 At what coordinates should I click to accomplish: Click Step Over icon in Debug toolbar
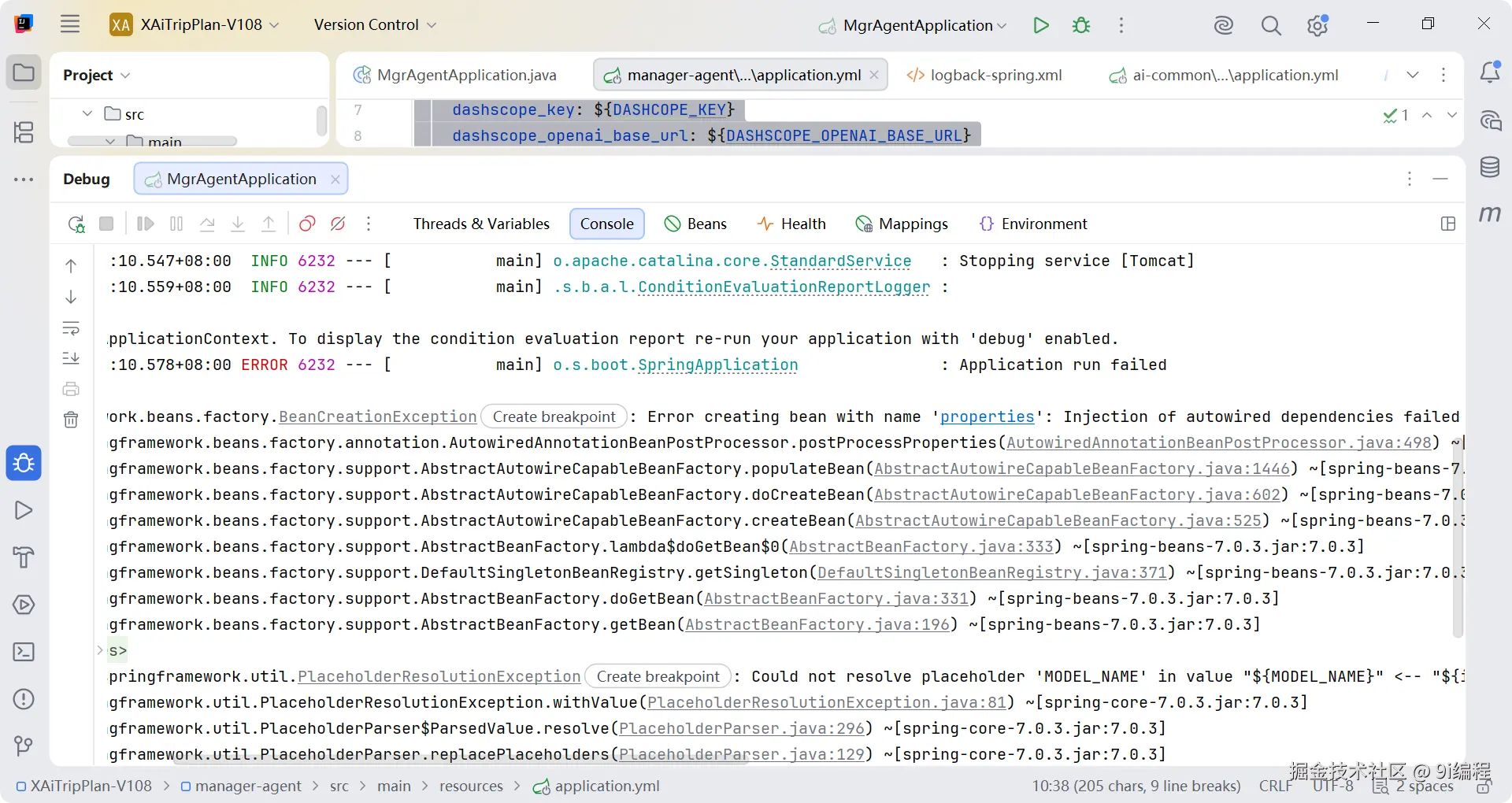(207, 224)
